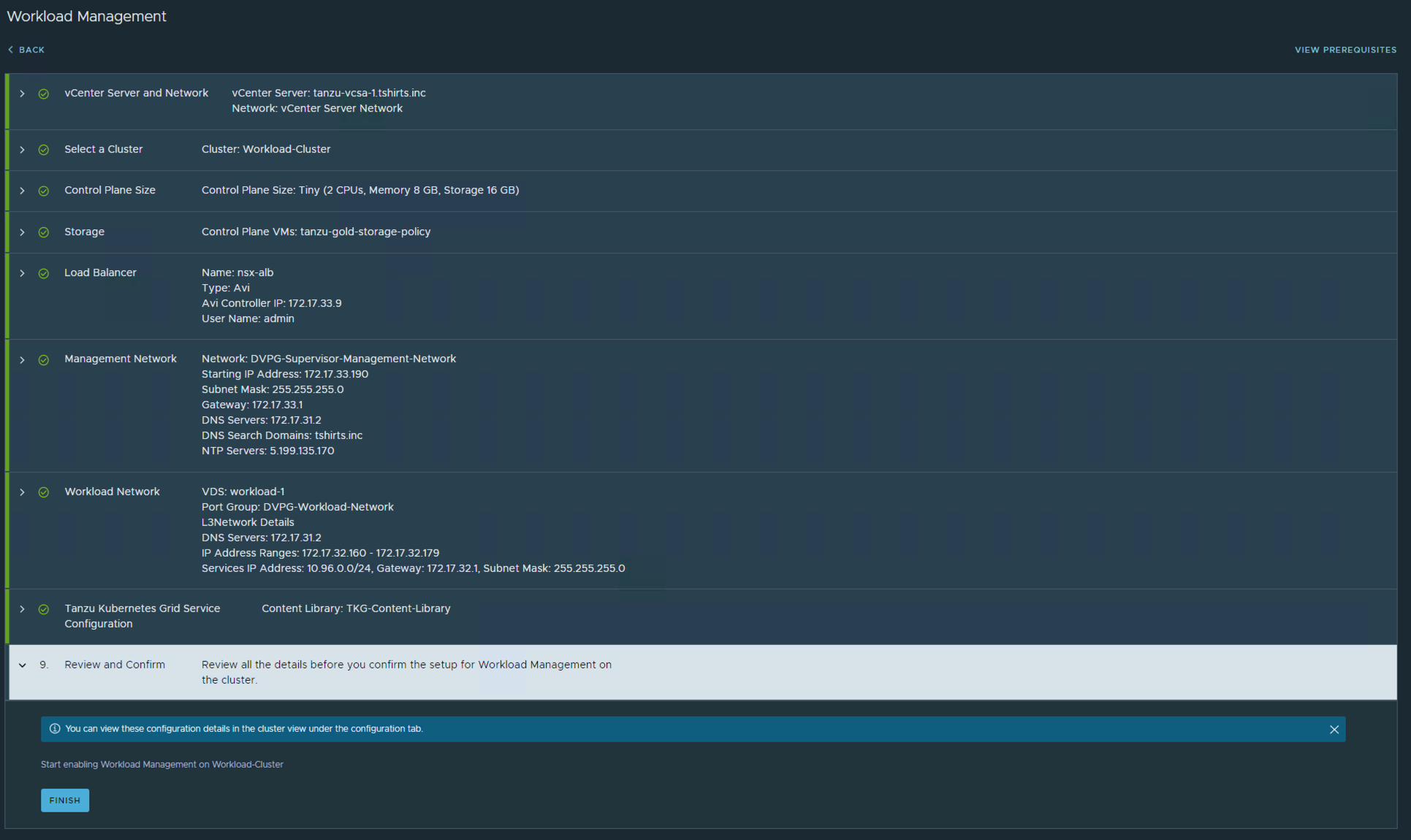
Task: Expand the vCenter Server and Network step
Action: point(22,93)
